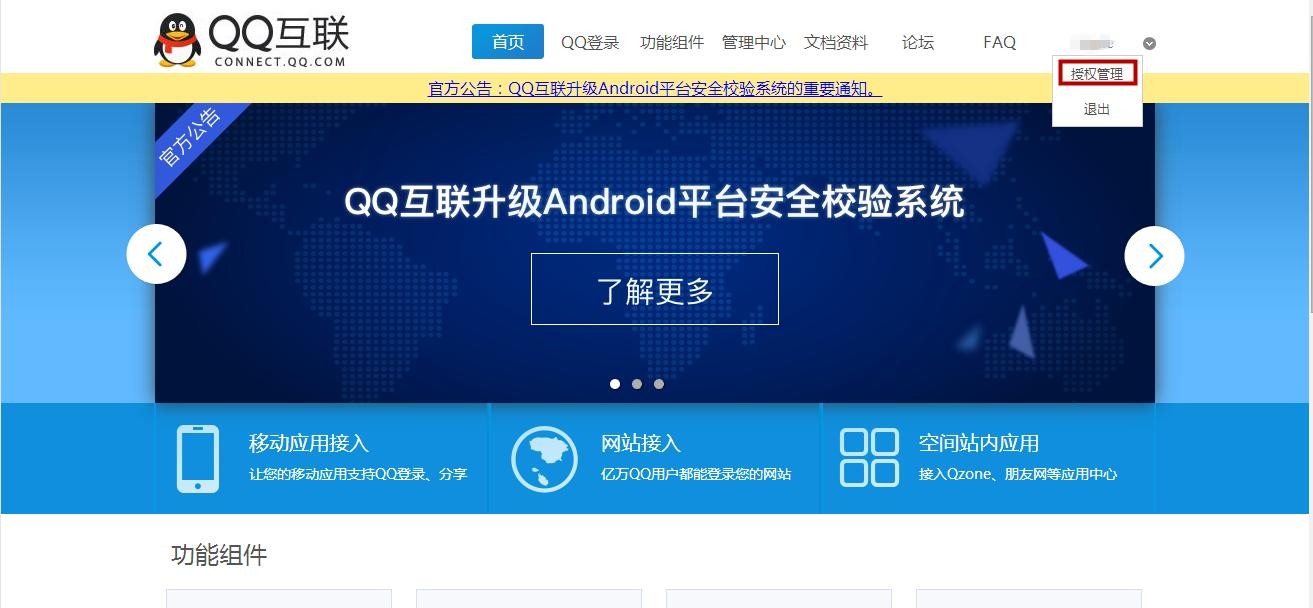Click the globe icon for 网站接入
This screenshot has width=1313, height=608.
pyautogui.click(x=544, y=459)
